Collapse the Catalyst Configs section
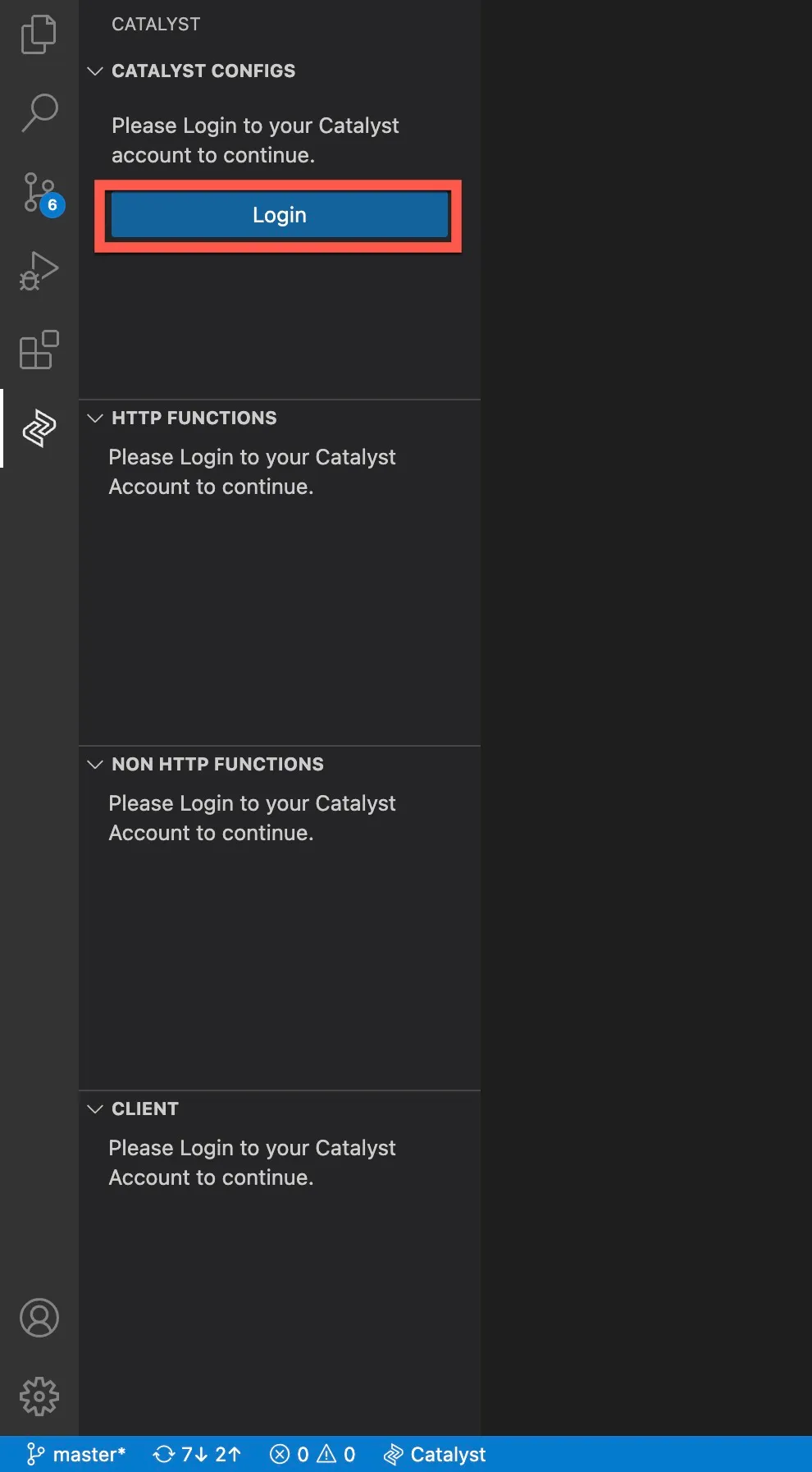Image resolution: width=812 pixels, height=1472 pixels. (x=95, y=71)
